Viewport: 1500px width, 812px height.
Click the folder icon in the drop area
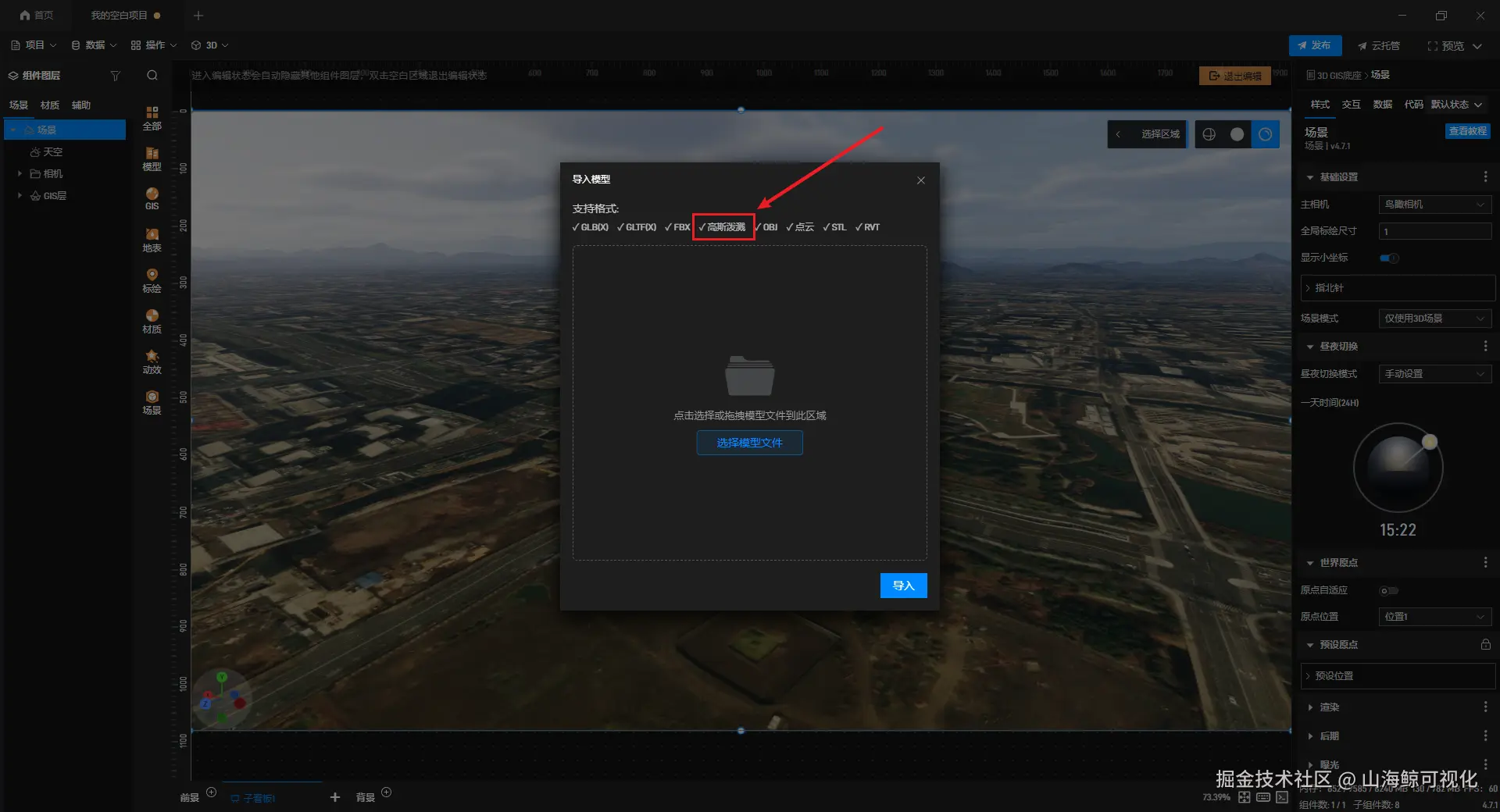pyautogui.click(x=749, y=376)
